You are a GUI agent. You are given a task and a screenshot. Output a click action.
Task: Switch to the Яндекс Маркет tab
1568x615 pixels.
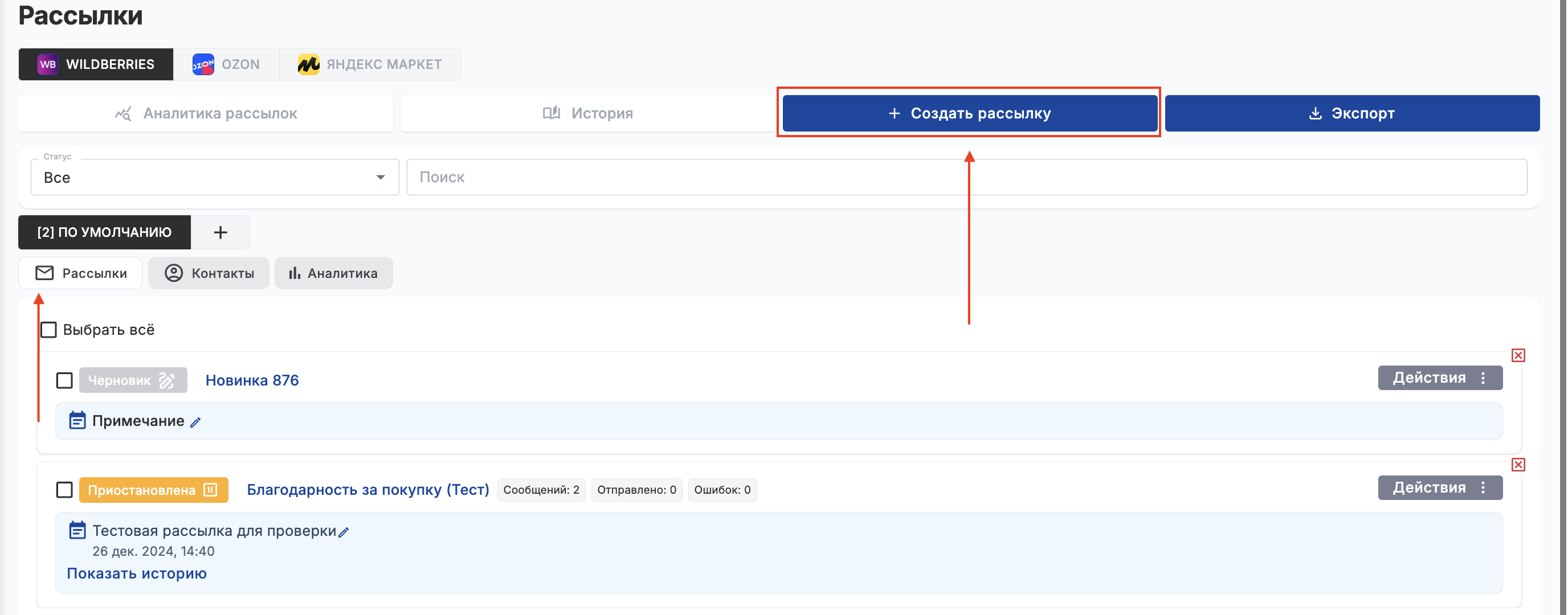369,64
